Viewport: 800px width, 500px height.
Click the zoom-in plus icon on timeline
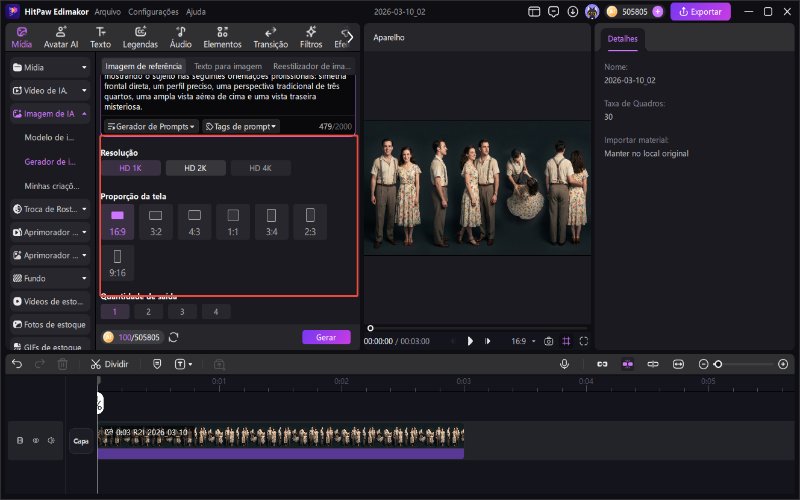tap(783, 364)
